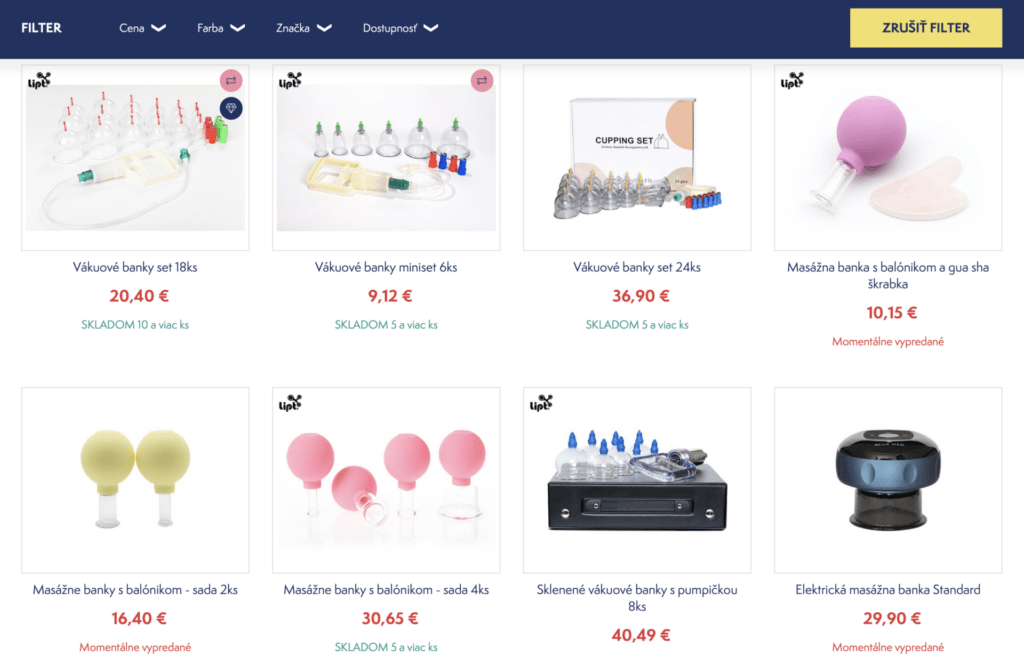The width and height of the screenshot is (1024, 656).
Task: Select the Cupping Set 24ks product image
Action: coord(637,157)
